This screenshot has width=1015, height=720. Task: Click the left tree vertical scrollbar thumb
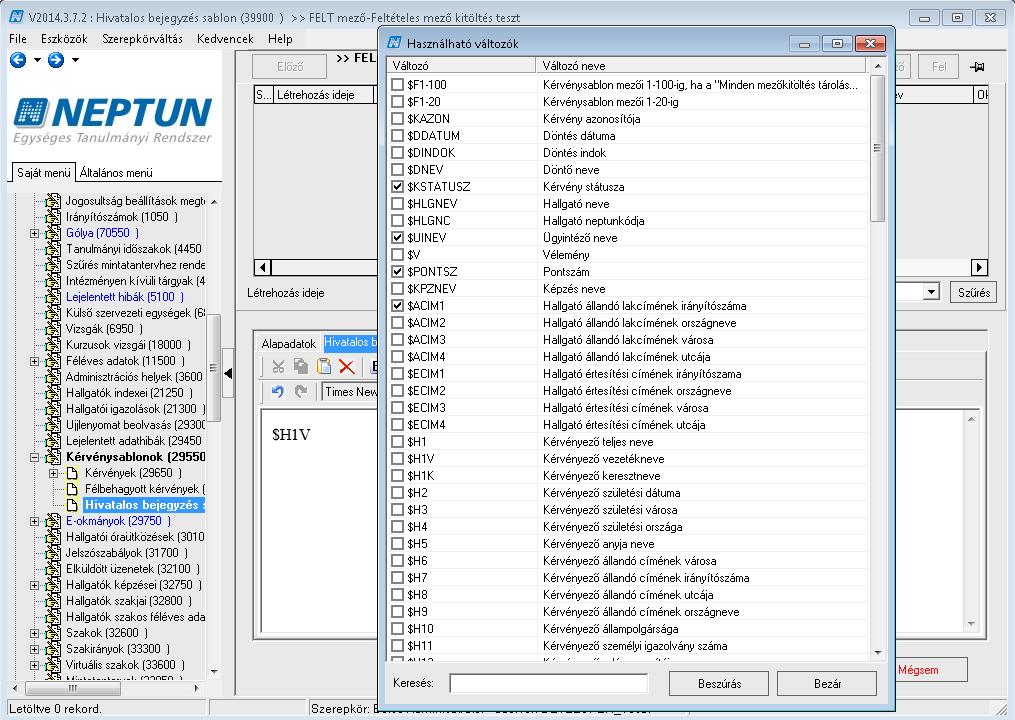(x=214, y=368)
